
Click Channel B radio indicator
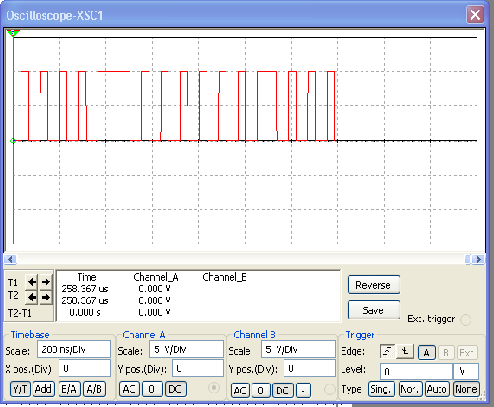click(x=330, y=389)
